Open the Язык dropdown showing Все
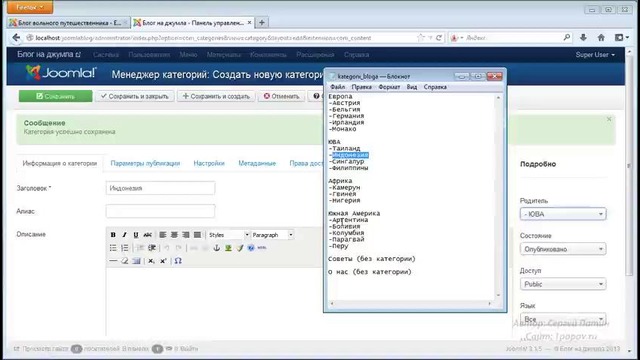Image resolution: width=640 pixels, height=360 pixels. 563,319
